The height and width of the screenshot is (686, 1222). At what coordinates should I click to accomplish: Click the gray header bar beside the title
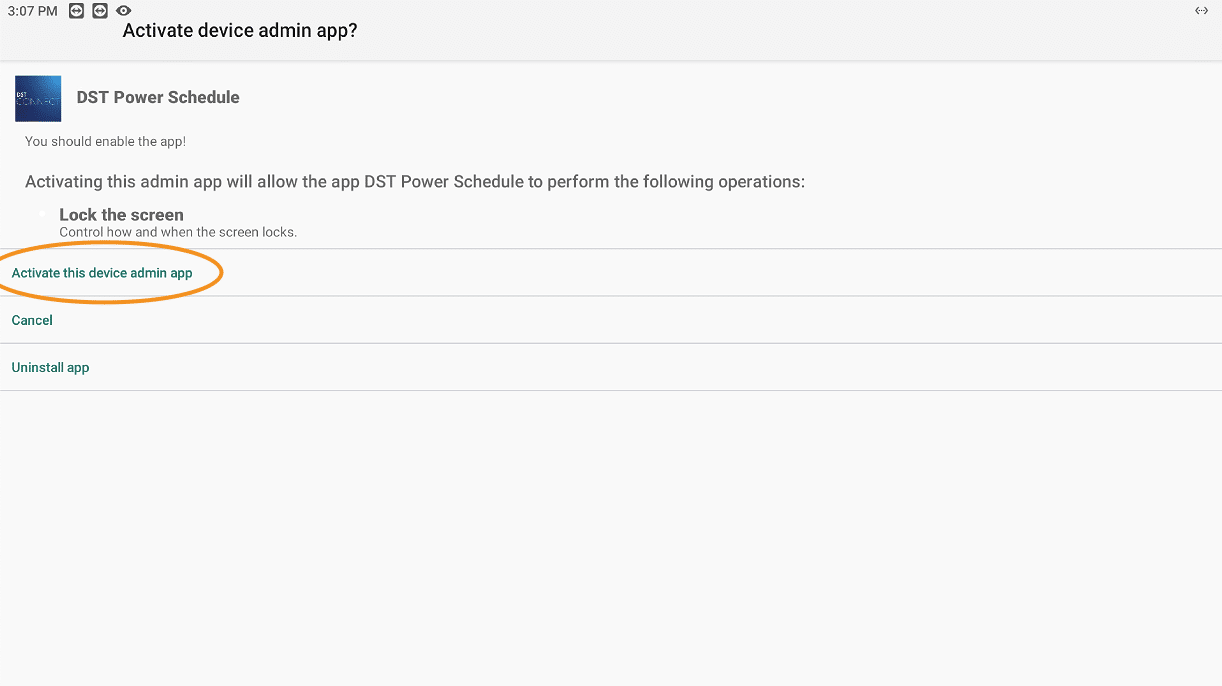point(780,31)
